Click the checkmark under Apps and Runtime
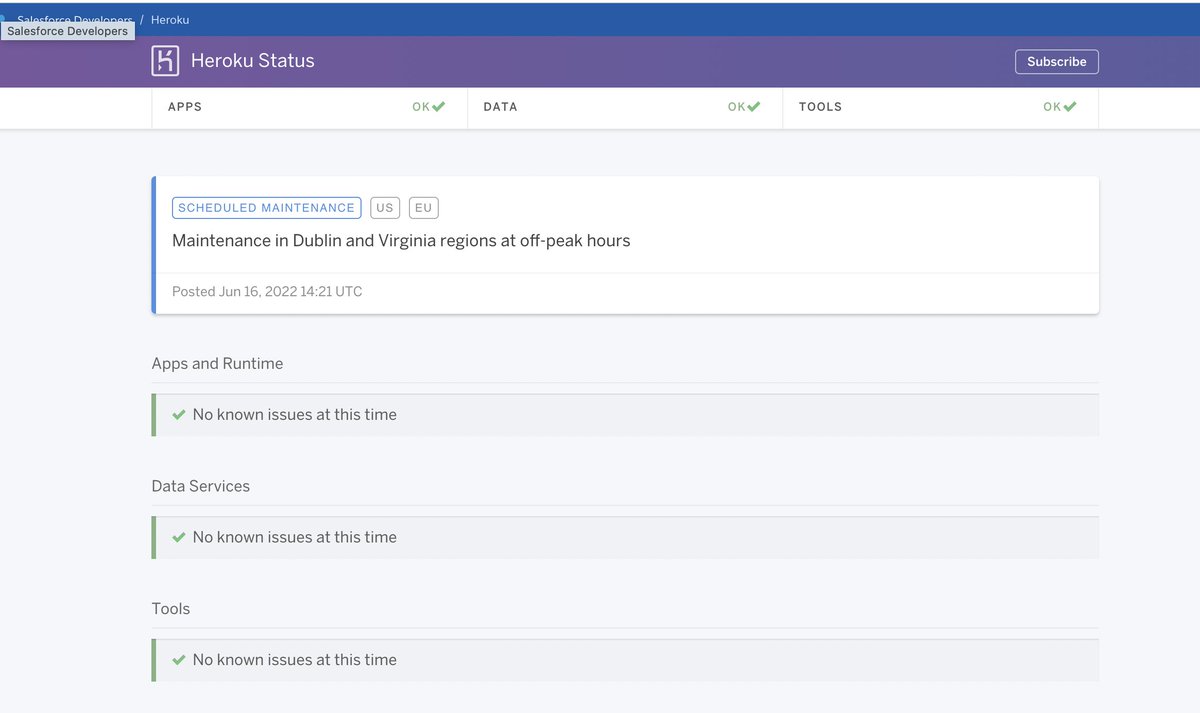 coord(179,415)
